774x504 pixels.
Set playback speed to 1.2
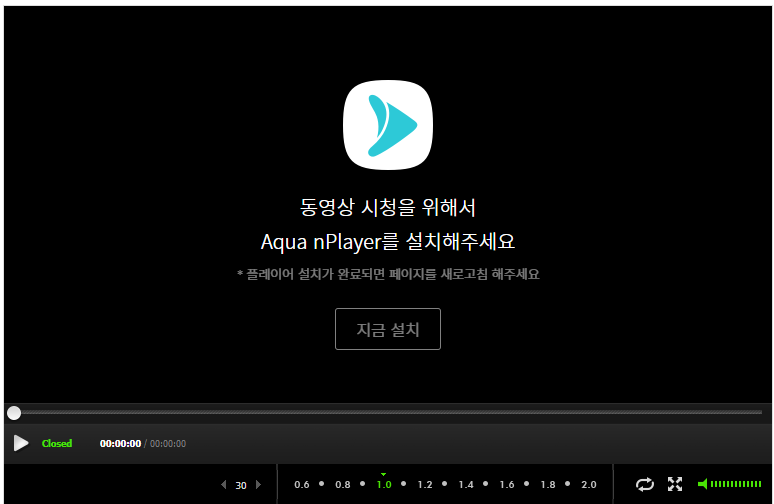(x=425, y=485)
